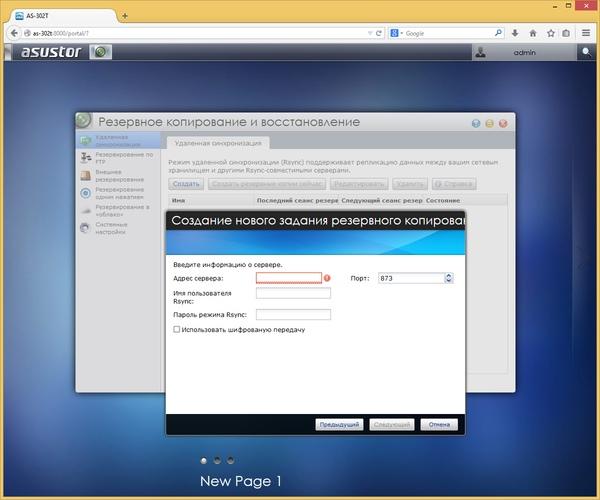Focus the Имя пользователя Rsync field

[x=293, y=293]
